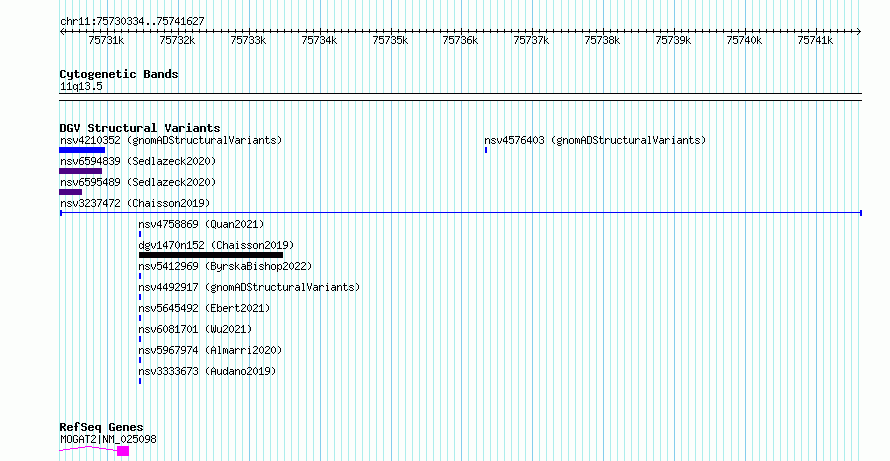Click the blue marker under nsv4758869

click(140, 234)
